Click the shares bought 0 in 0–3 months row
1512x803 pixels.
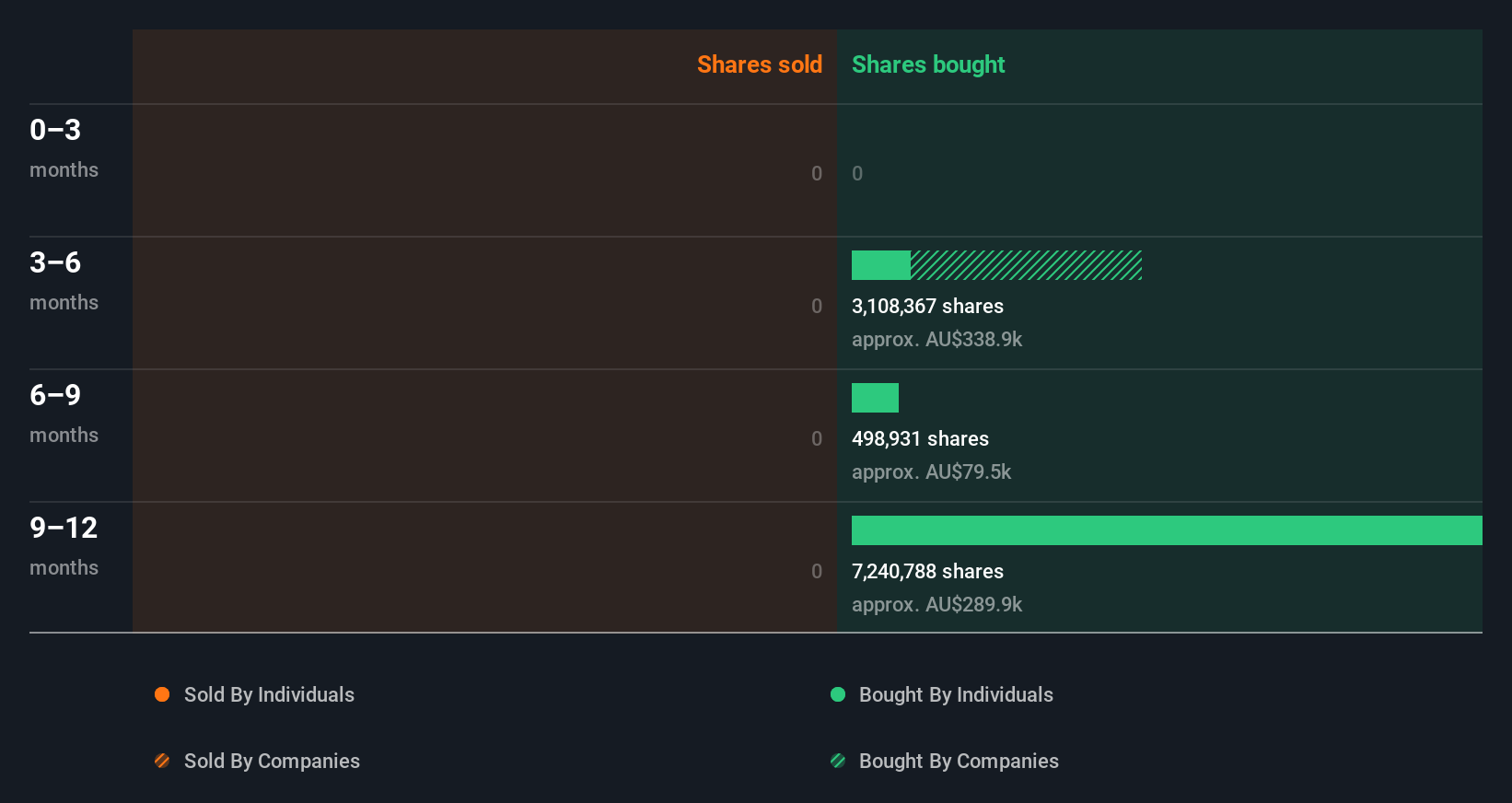point(857,174)
